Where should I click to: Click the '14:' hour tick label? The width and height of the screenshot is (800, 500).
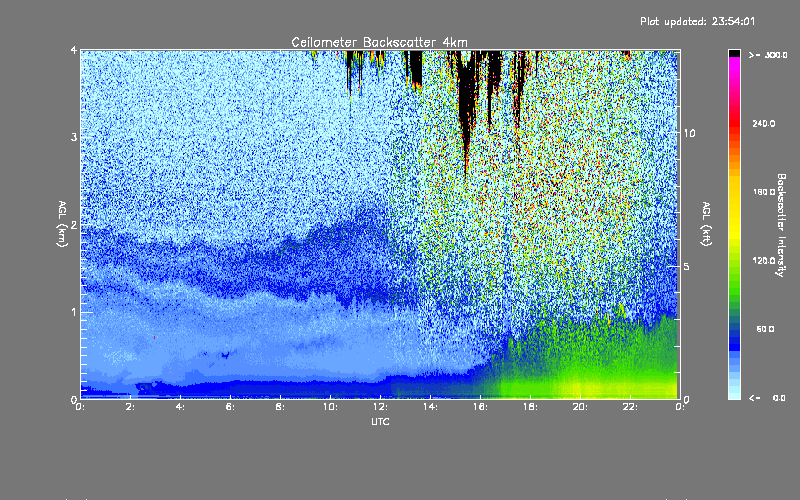431,407
